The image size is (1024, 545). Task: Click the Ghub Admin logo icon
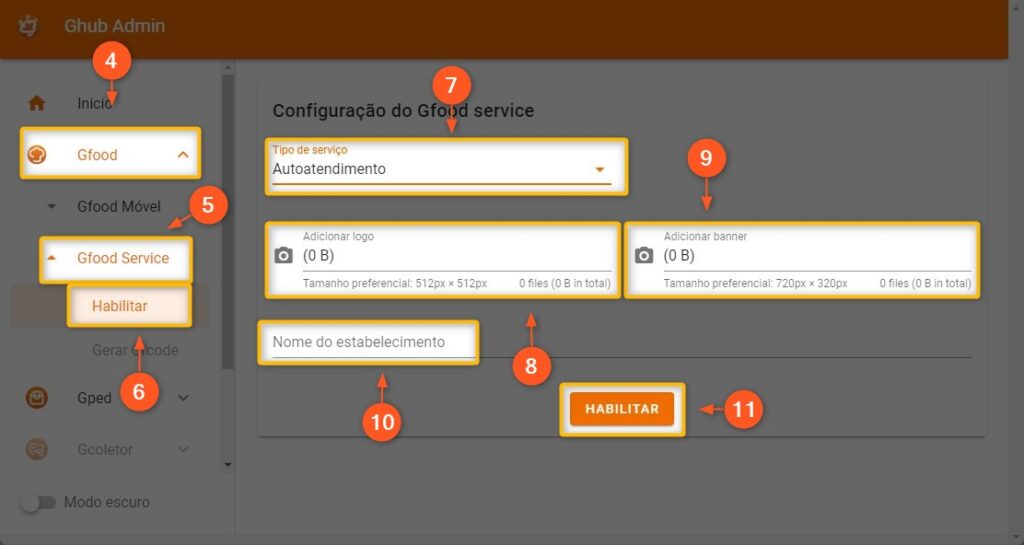28,26
